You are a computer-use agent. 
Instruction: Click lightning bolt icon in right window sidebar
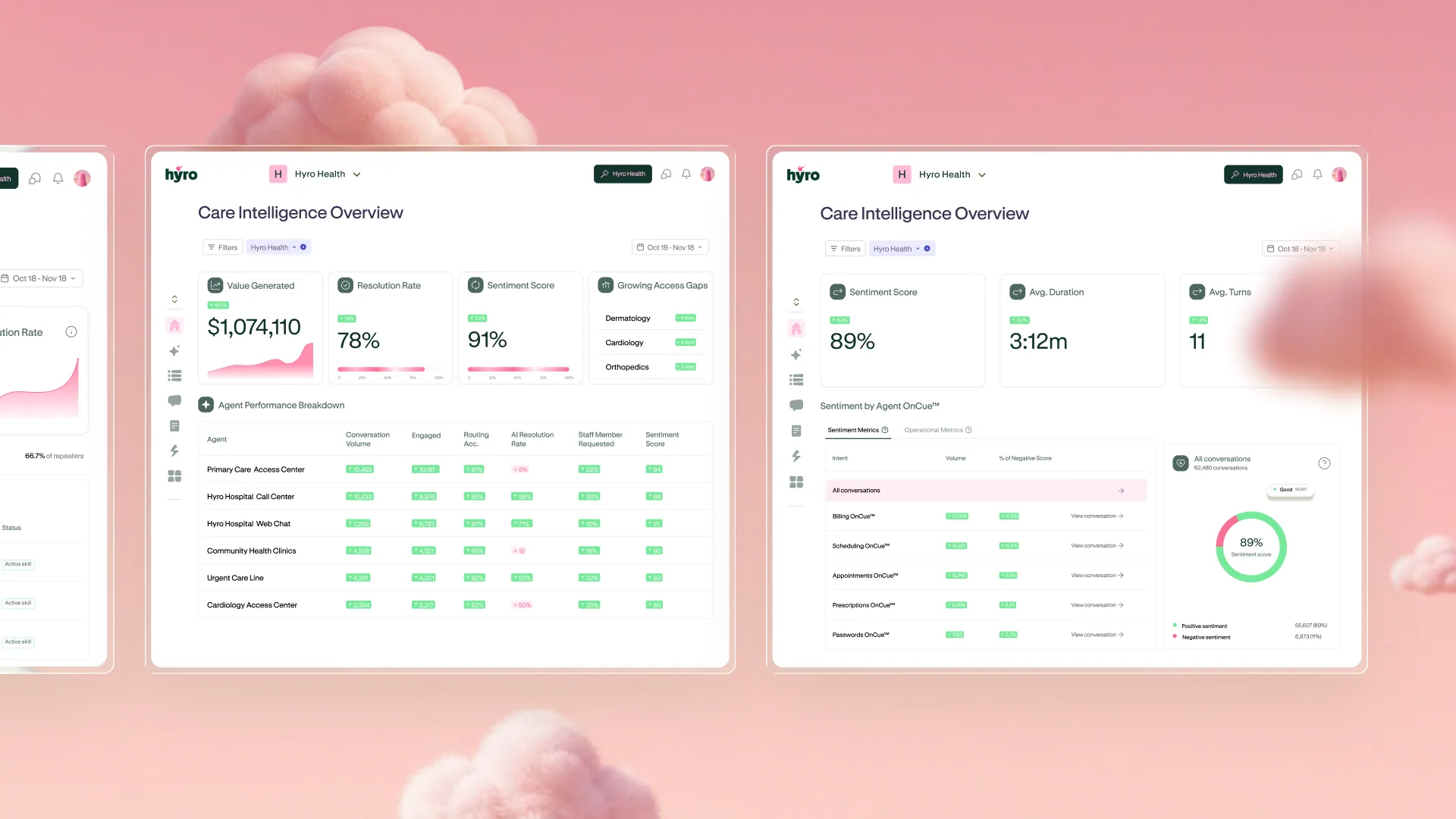click(x=796, y=456)
